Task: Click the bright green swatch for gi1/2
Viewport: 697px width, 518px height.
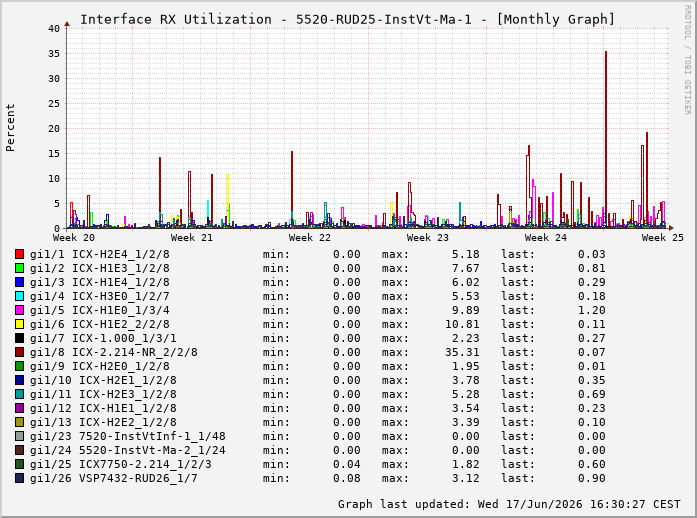Action: 19,268
